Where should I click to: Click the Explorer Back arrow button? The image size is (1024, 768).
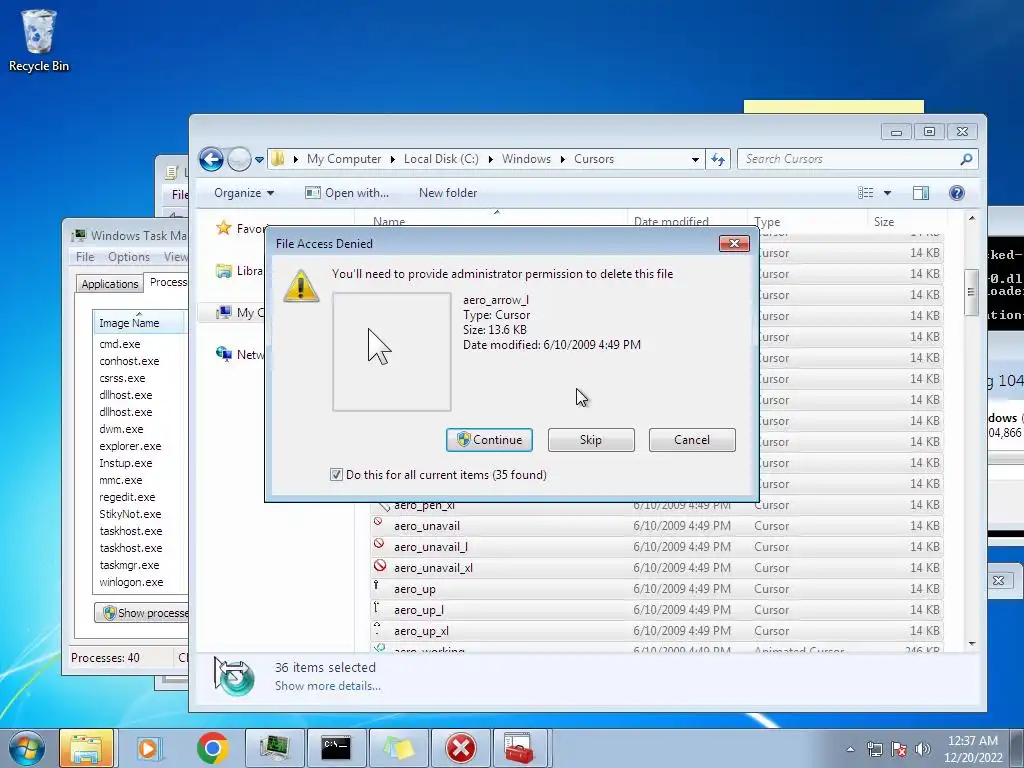(211, 159)
